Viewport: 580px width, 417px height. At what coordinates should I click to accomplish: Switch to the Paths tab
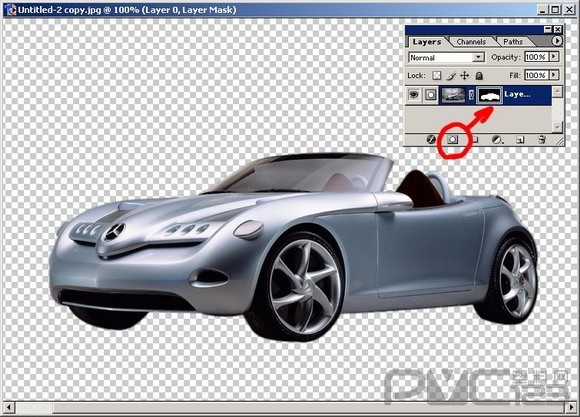coord(513,42)
